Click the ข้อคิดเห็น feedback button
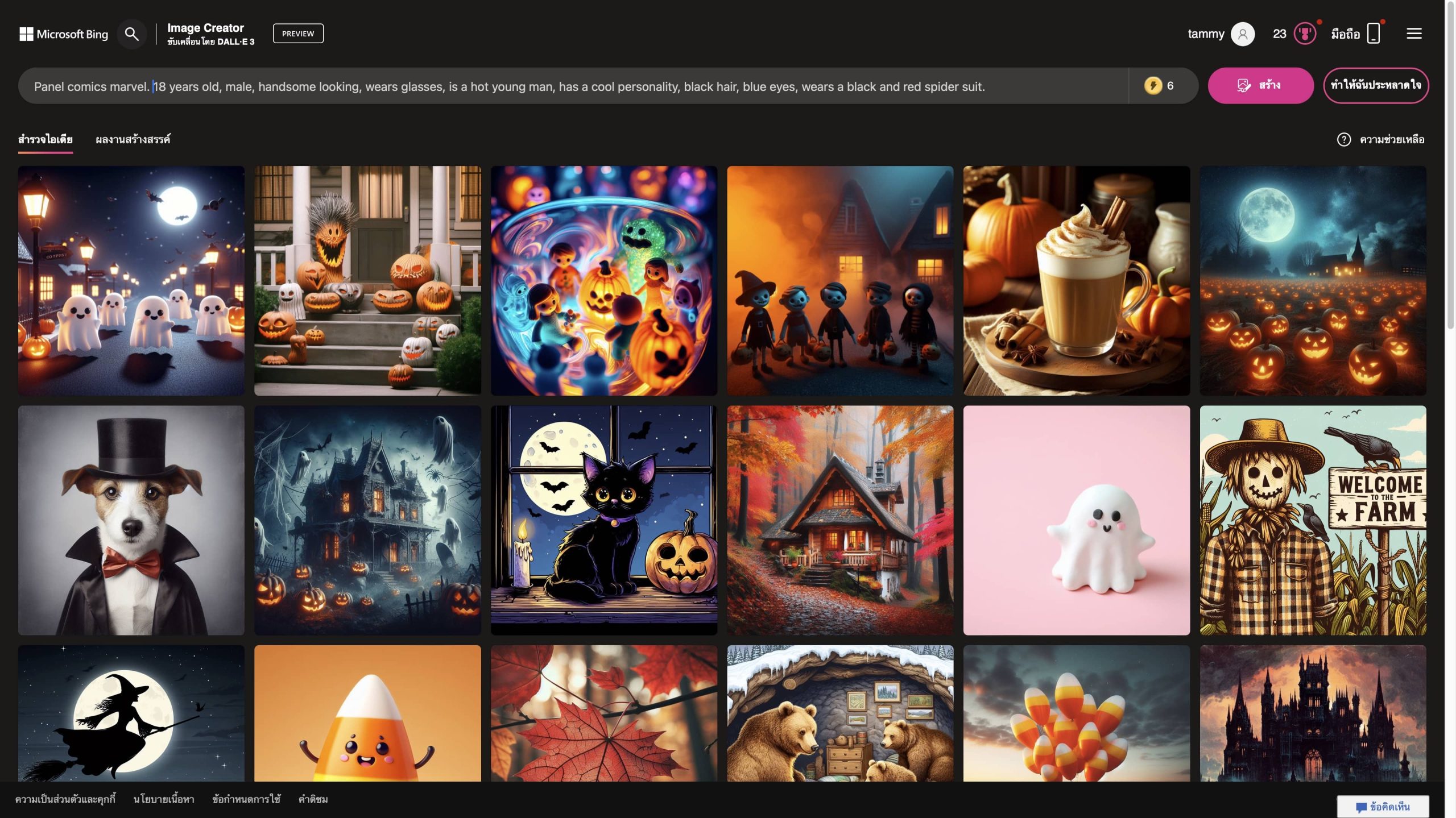Viewport: 1456px width, 818px height. tap(1382, 807)
